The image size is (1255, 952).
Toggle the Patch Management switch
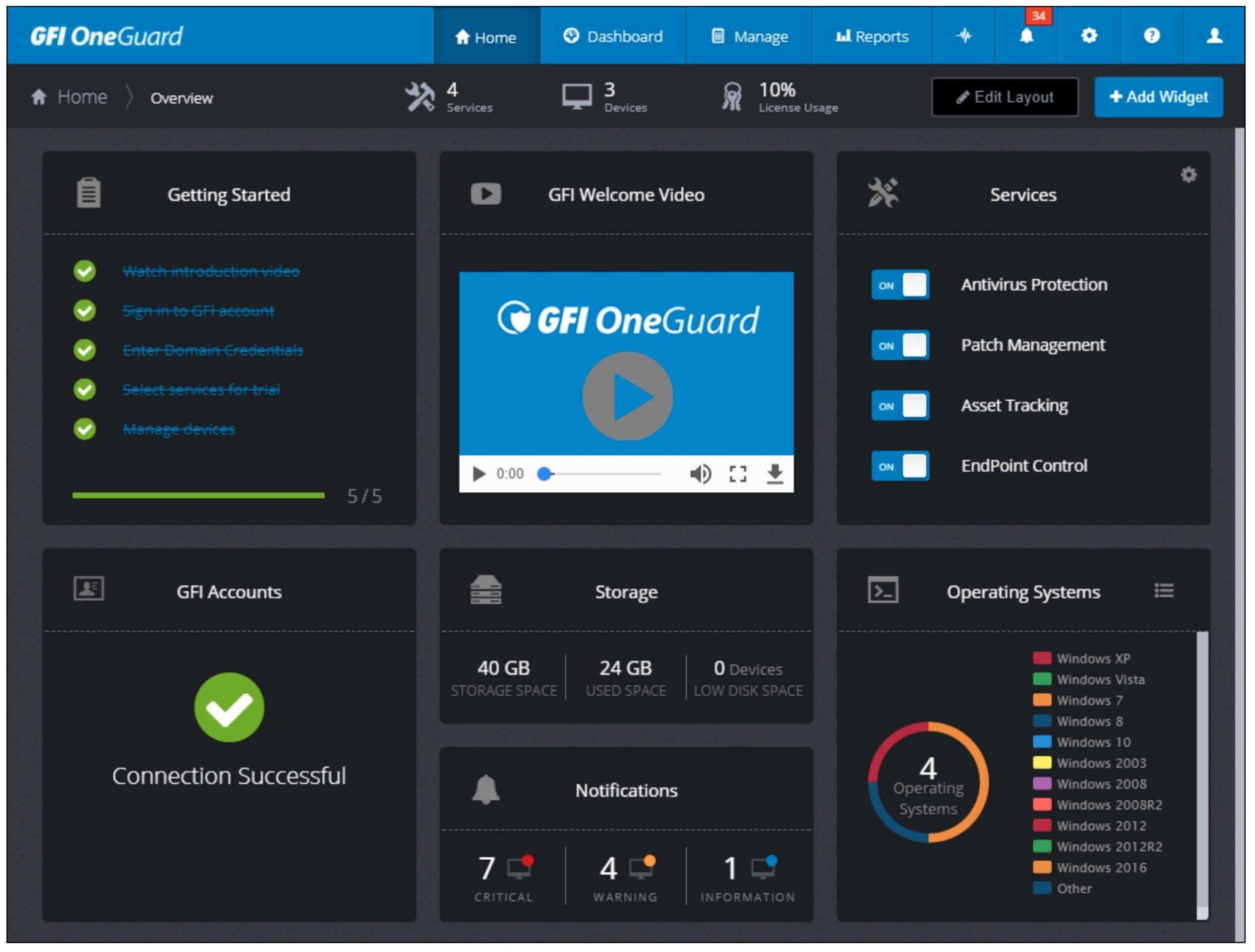[x=901, y=346]
